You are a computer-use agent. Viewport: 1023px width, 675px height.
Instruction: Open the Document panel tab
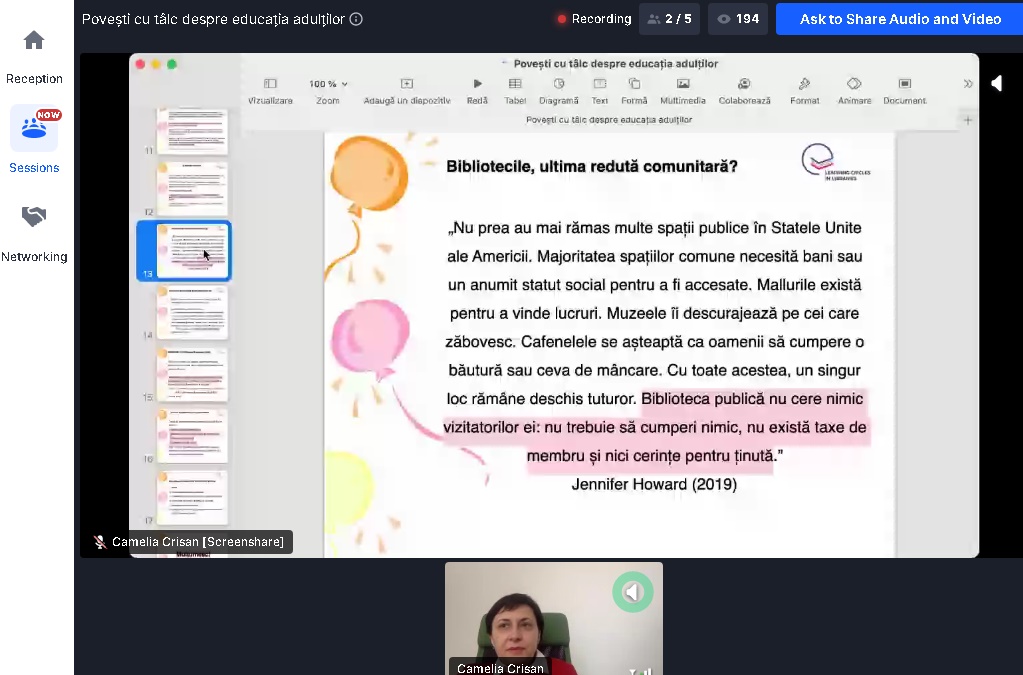coord(904,85)
